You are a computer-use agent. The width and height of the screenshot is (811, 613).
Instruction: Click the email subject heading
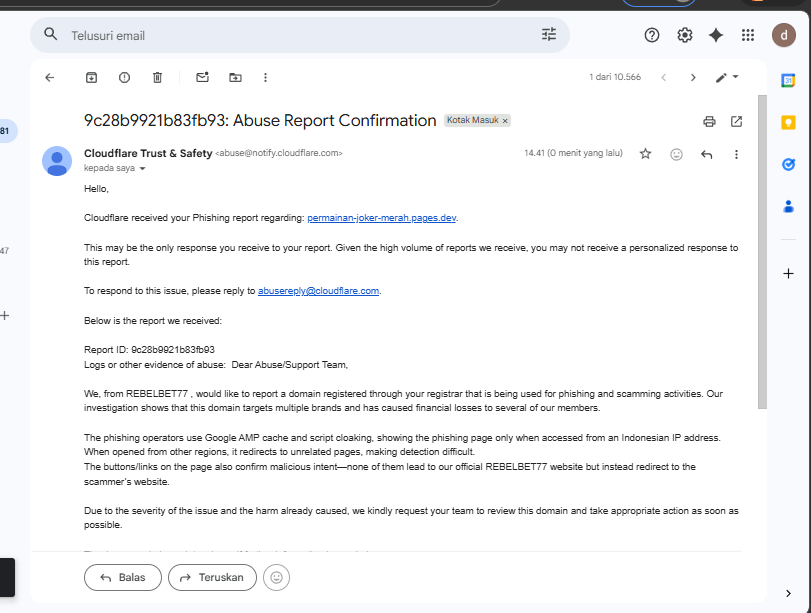(x=260, y=121)
